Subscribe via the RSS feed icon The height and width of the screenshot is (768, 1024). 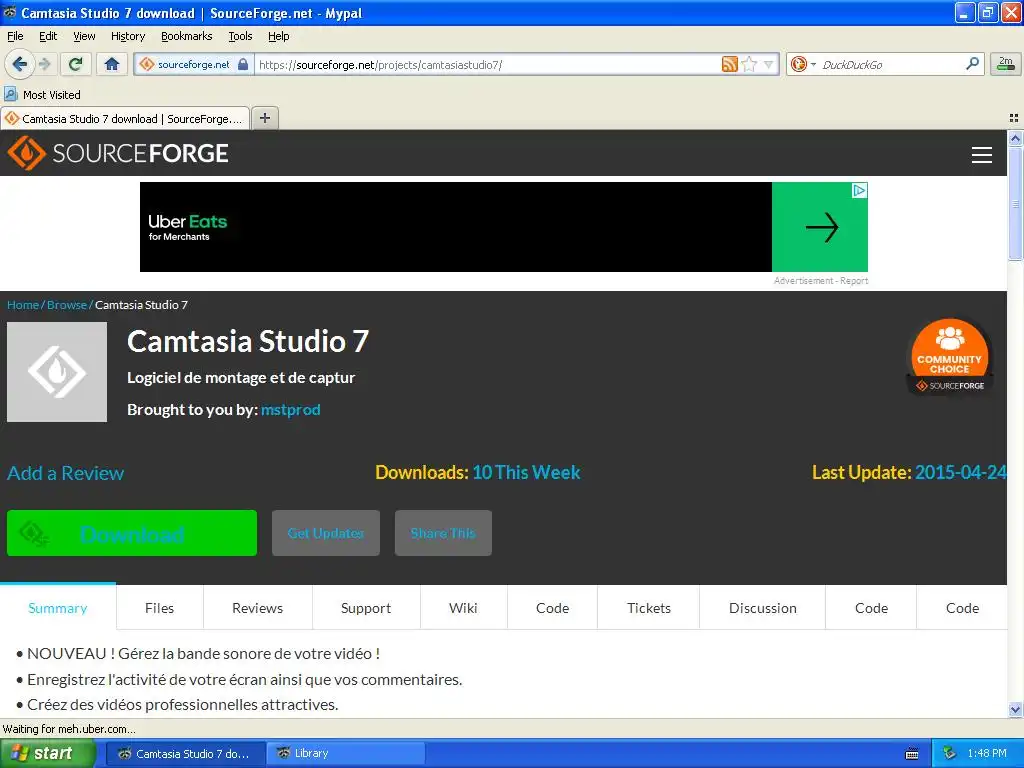click(x=729, y=64)
